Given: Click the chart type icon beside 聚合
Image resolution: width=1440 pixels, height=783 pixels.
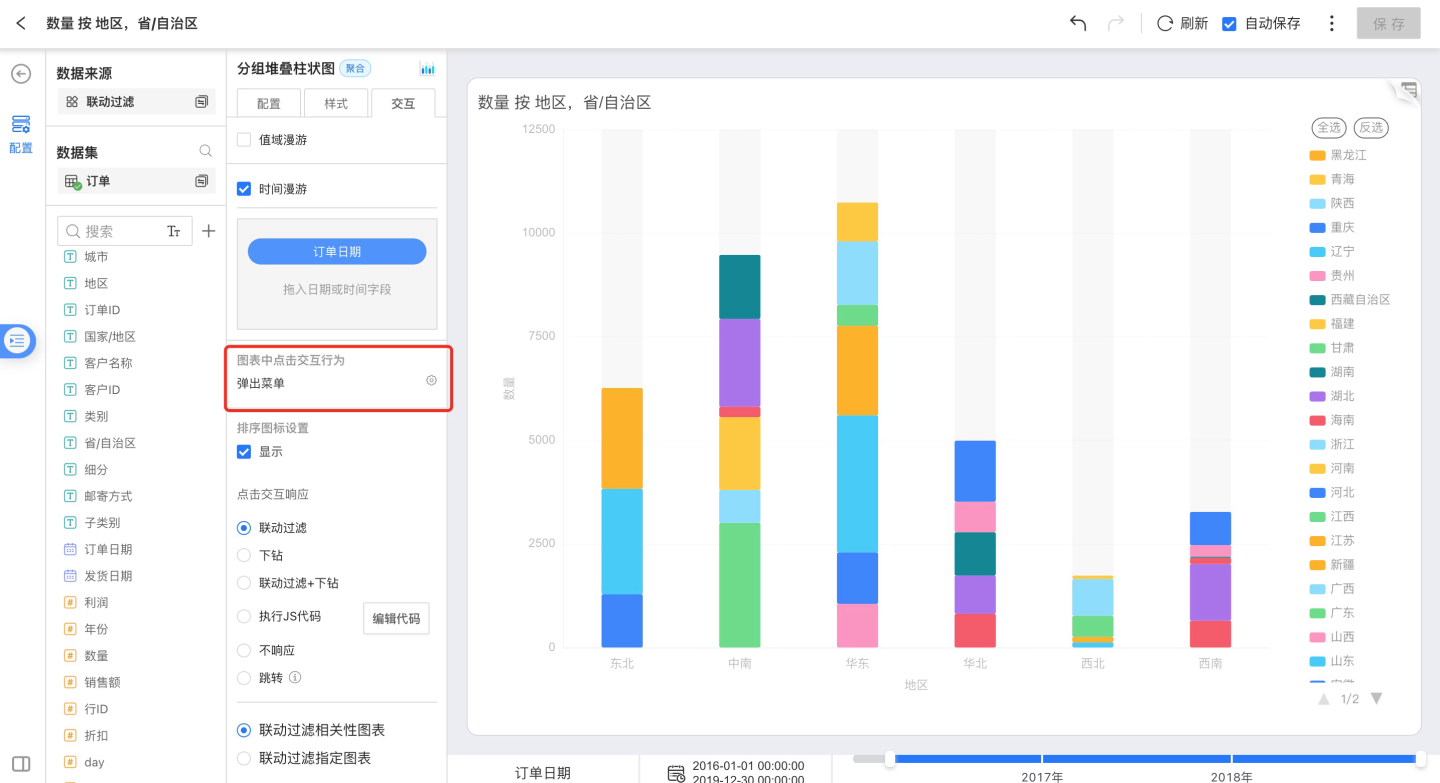Looking at the screenshot, I should click(427, 69).
